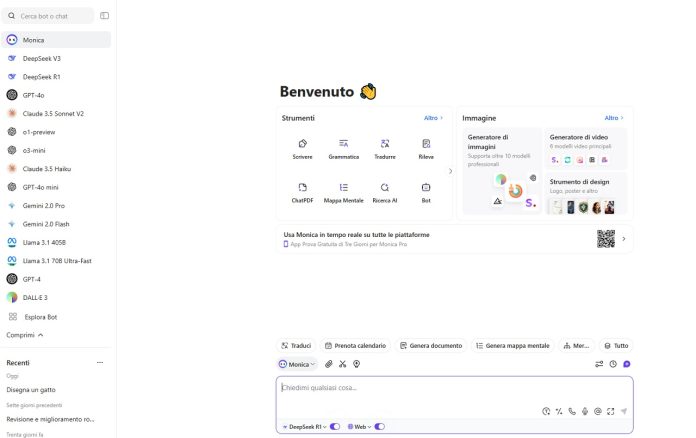Click the quick question clock icon
Image resolution: width=696 pixels, height=438 pixels.
[x=546, y=411]
